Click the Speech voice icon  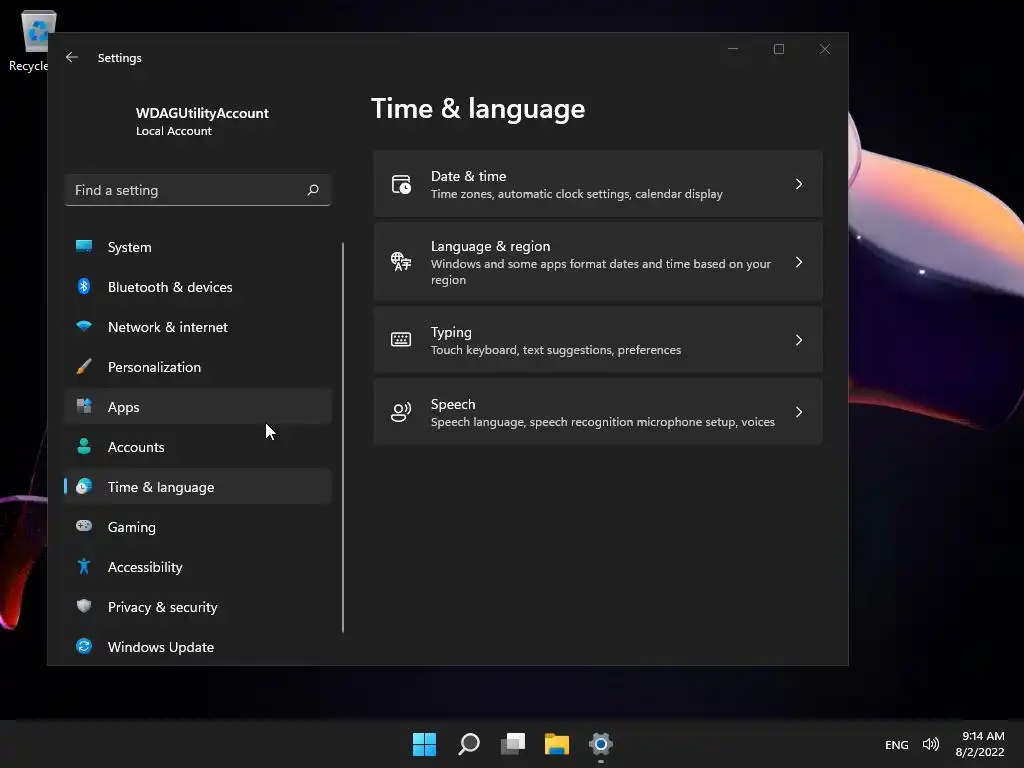(401, 412)
